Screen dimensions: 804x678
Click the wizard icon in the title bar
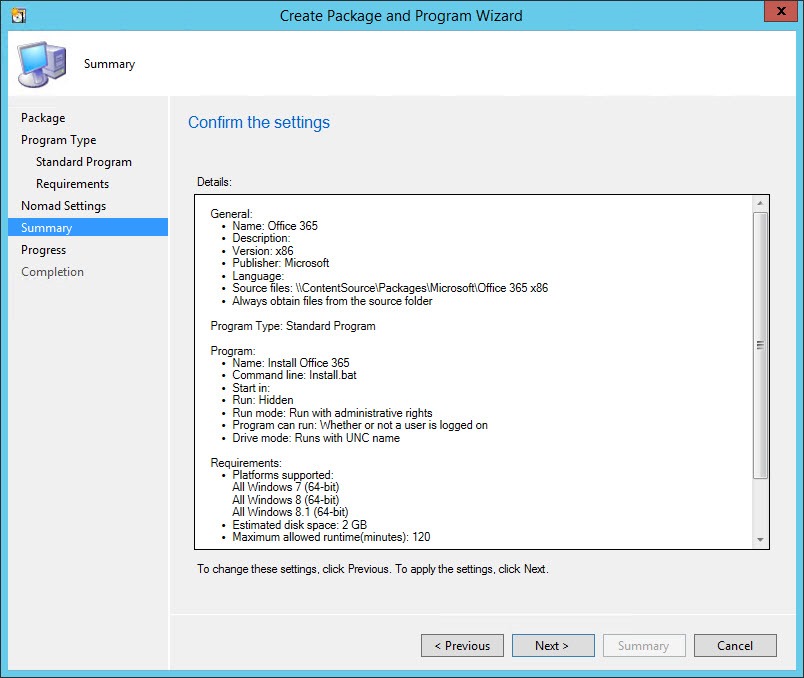[x=17, y=16]
